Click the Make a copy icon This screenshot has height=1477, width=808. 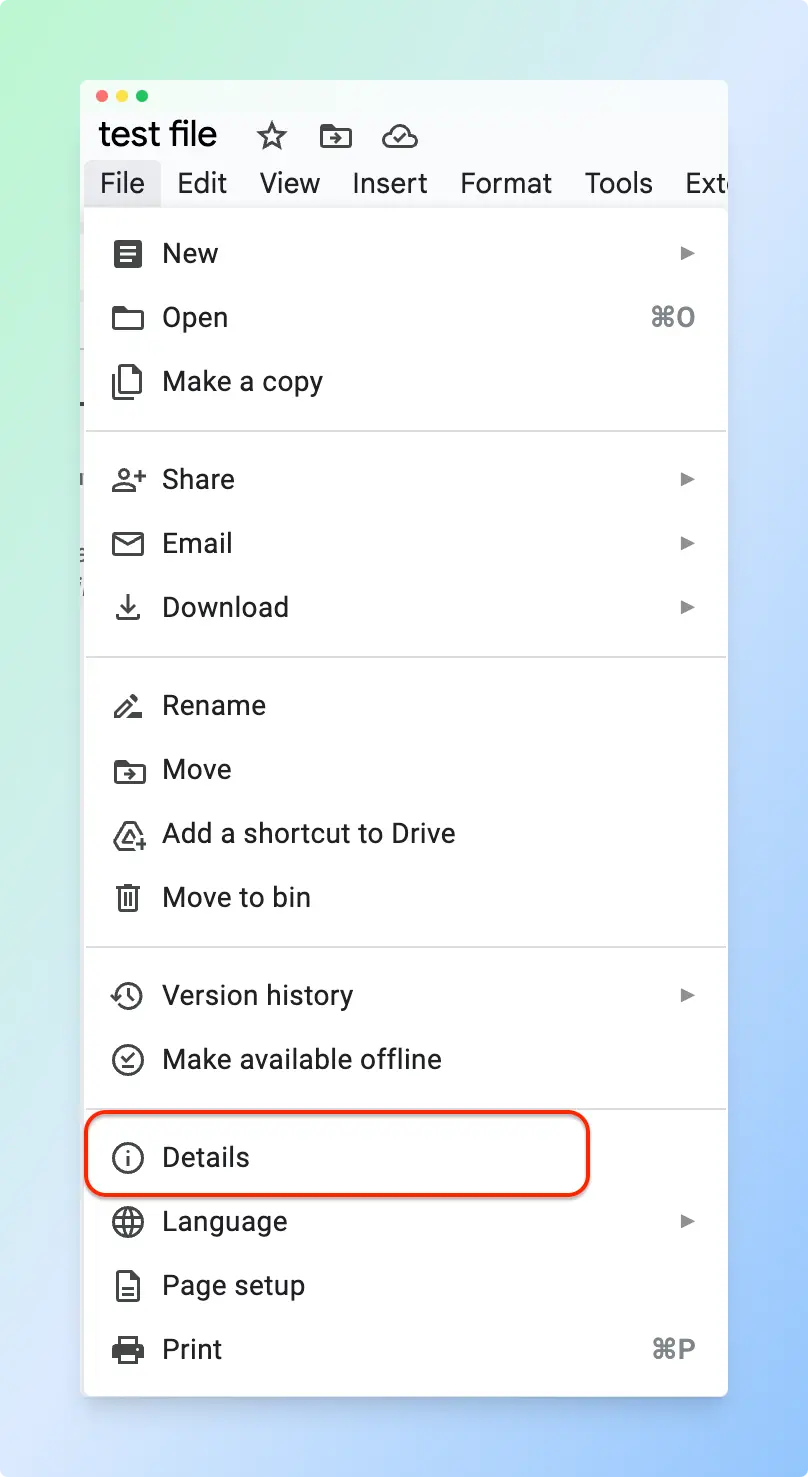pyautogui.click(x=127, y=382)
